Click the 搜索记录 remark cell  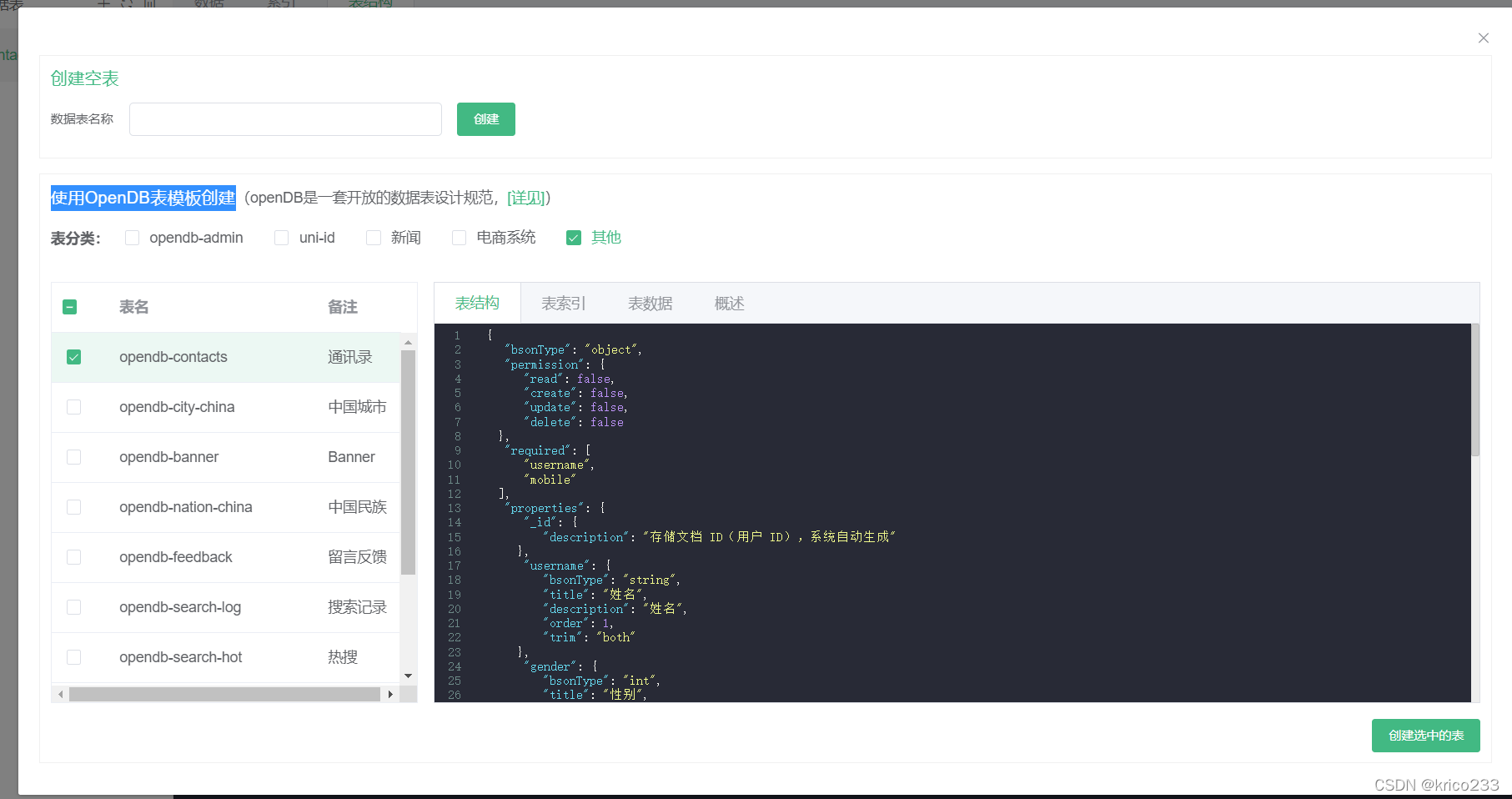(x=358, y=607)
